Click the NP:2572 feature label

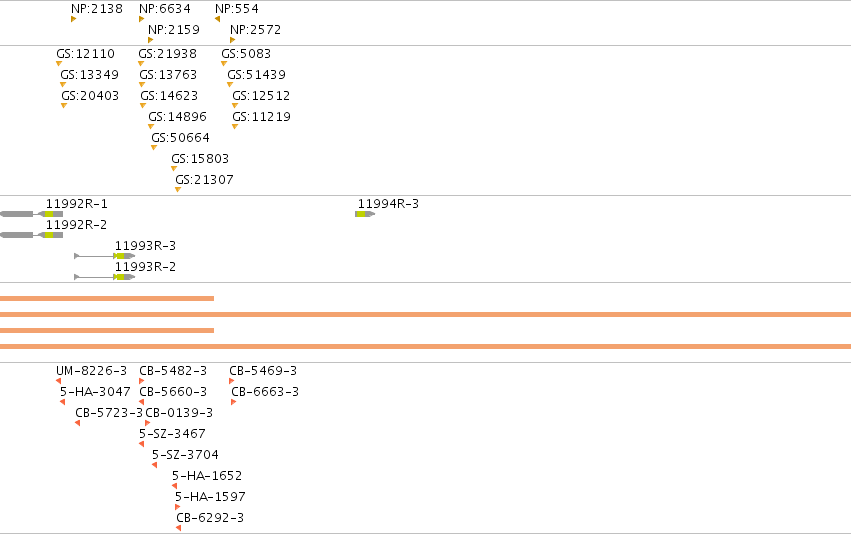(255, 29)
